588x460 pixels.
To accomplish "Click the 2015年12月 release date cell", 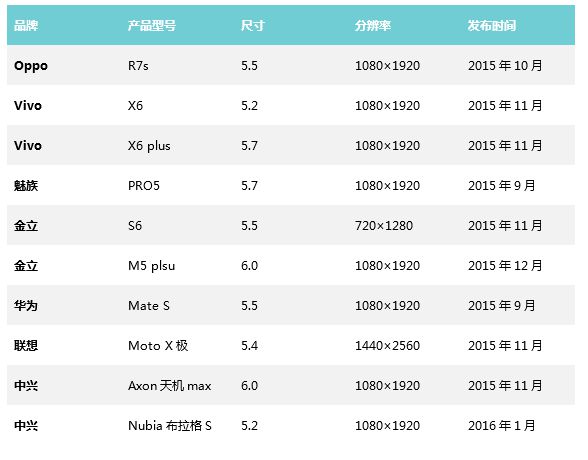I will click(x=505, y=266).
